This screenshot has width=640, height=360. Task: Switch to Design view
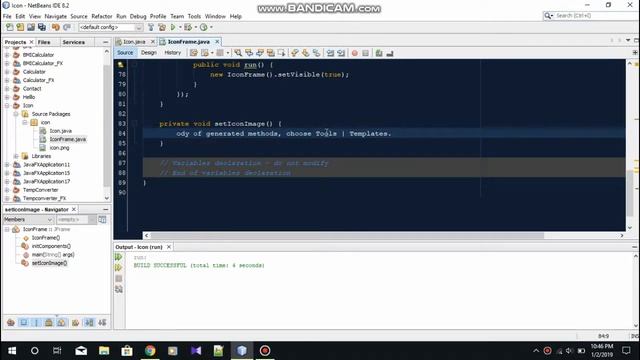[x=149, y=53]
